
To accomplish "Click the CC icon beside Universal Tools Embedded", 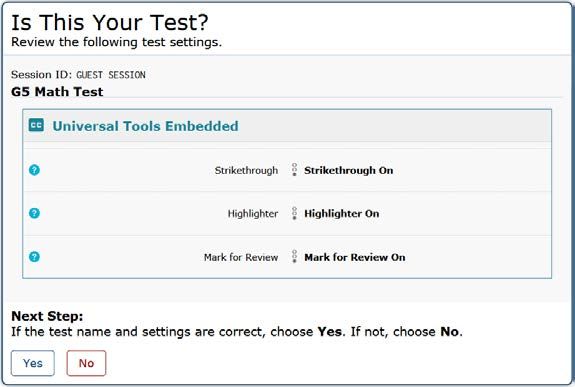I will (x=36, y=125).
